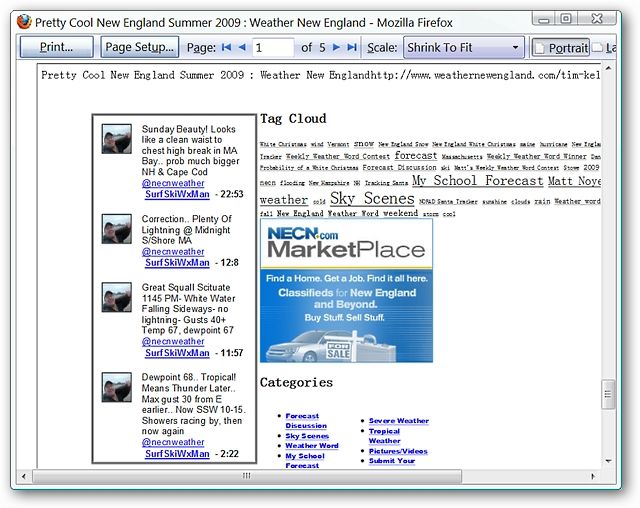The height and width of the screenshot is (508, 640).
Task: Click the Categories heading
Action: [296, 382]
